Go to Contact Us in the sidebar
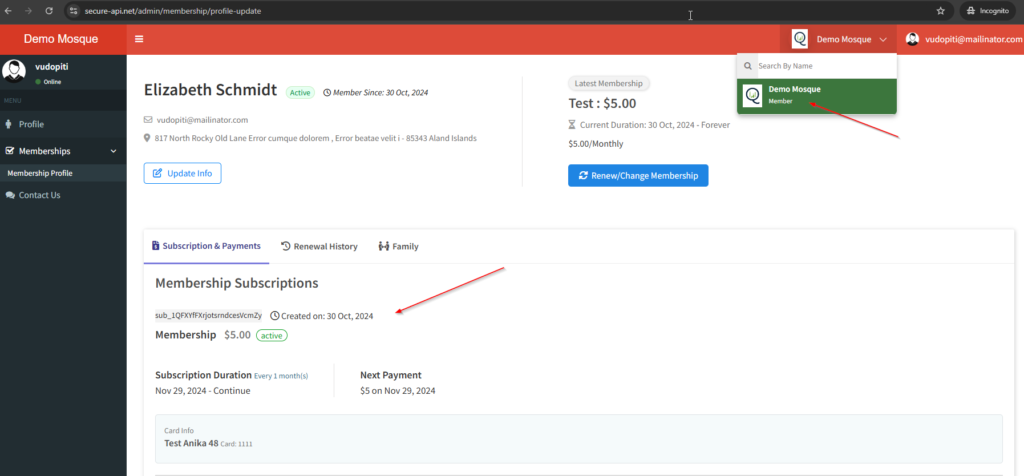This screenshot has width=1024, height=476. [x=39, y=195]
